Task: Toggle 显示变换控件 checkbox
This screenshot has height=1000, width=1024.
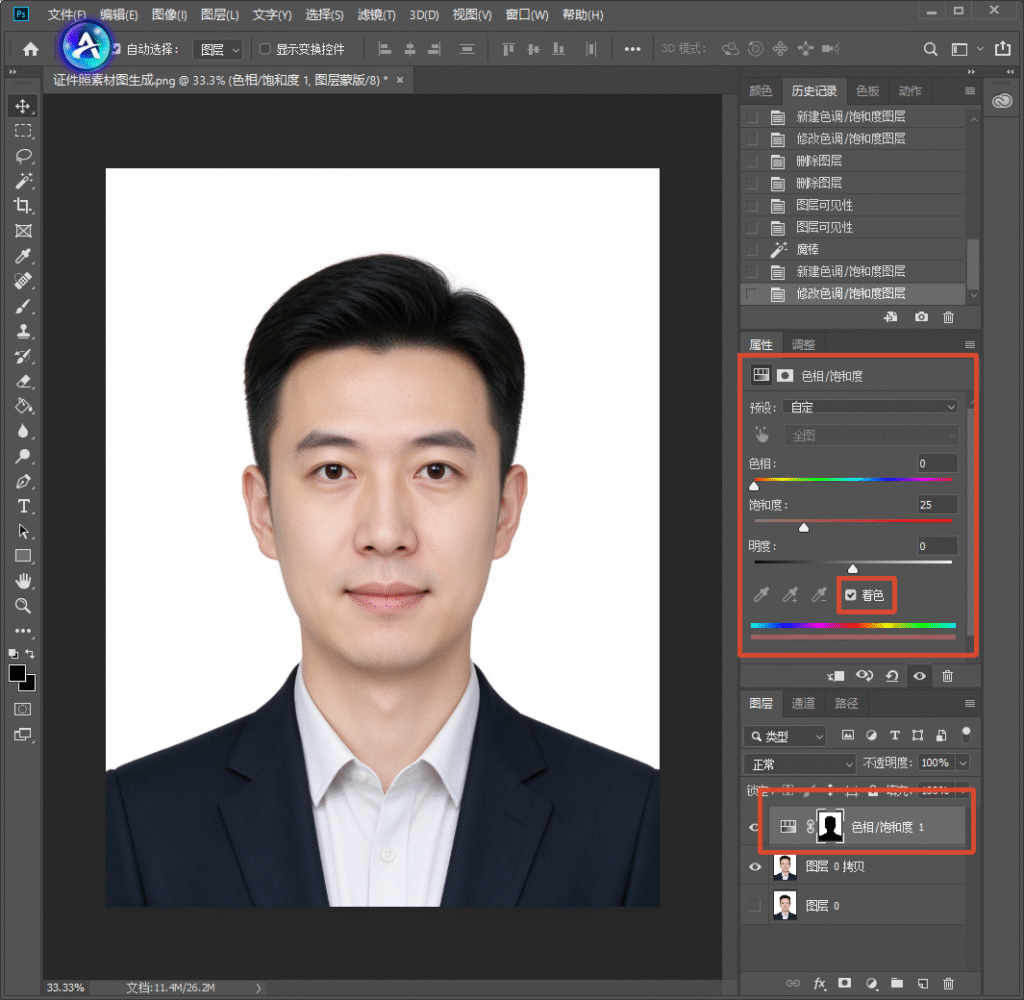Action: pos(265,49)
